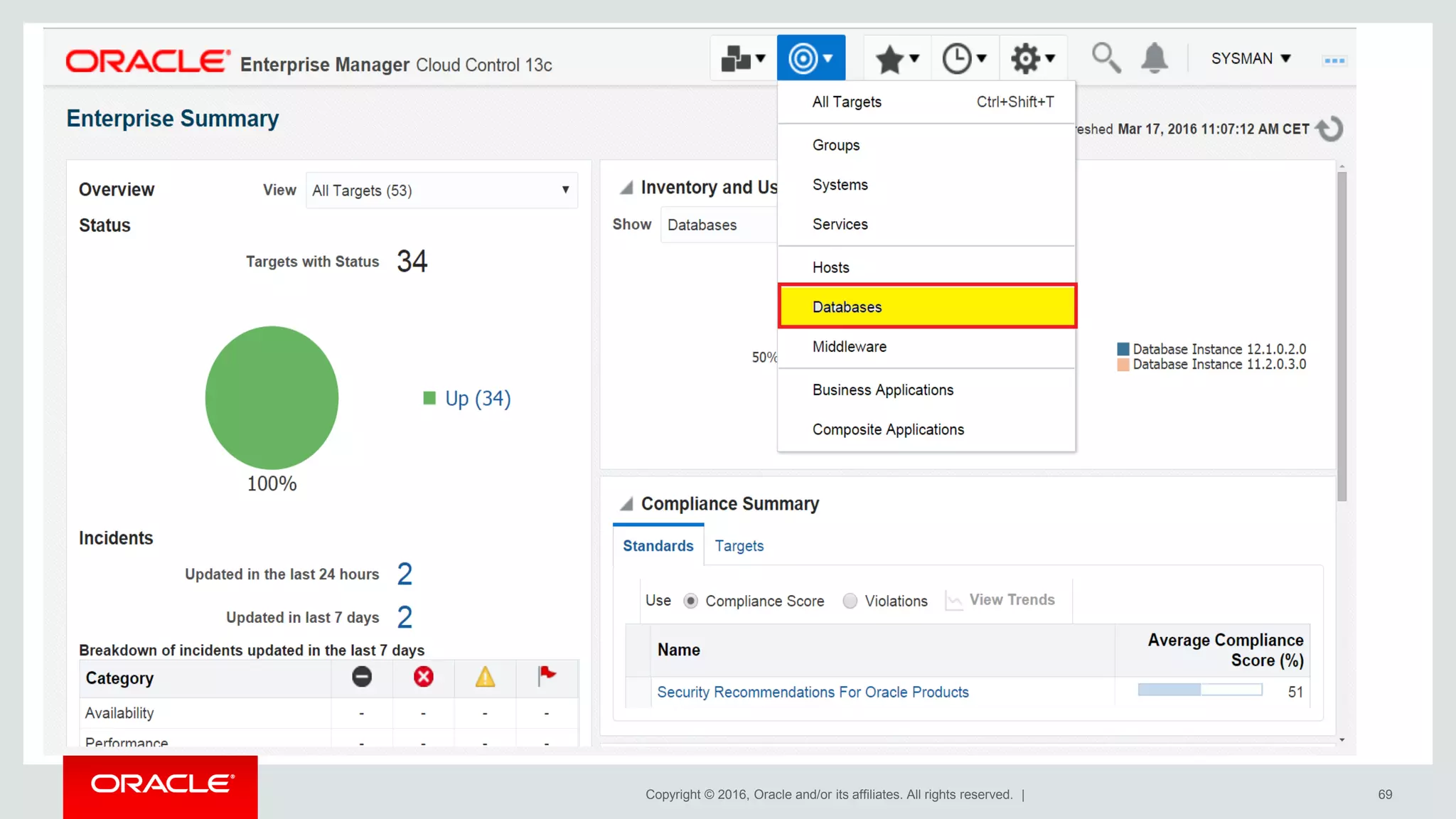Click the Up (34) status link

point(478,399)
